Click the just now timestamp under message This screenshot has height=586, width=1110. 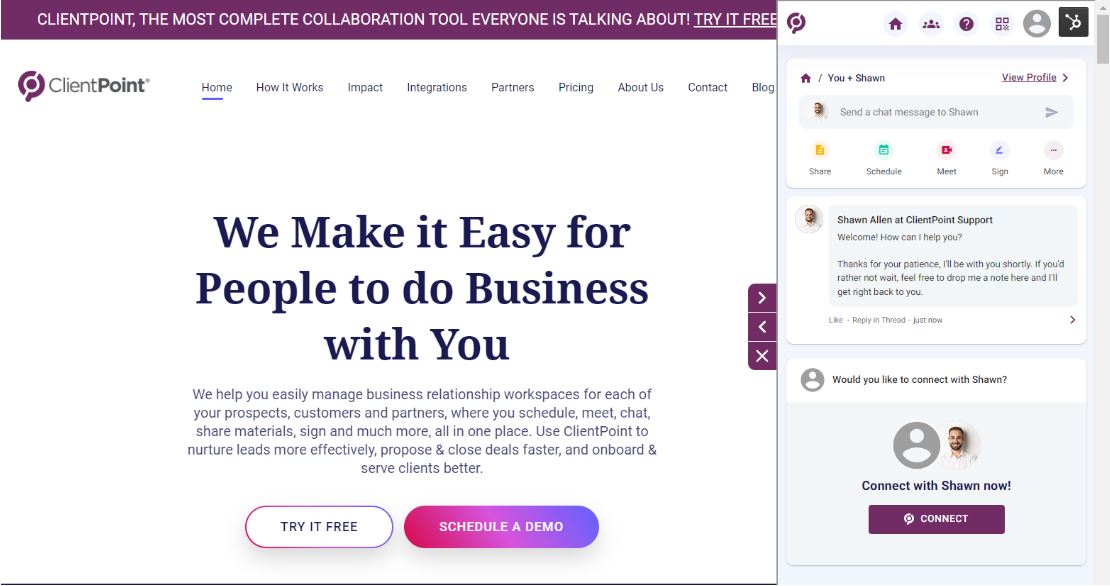(x=928, y=320)
